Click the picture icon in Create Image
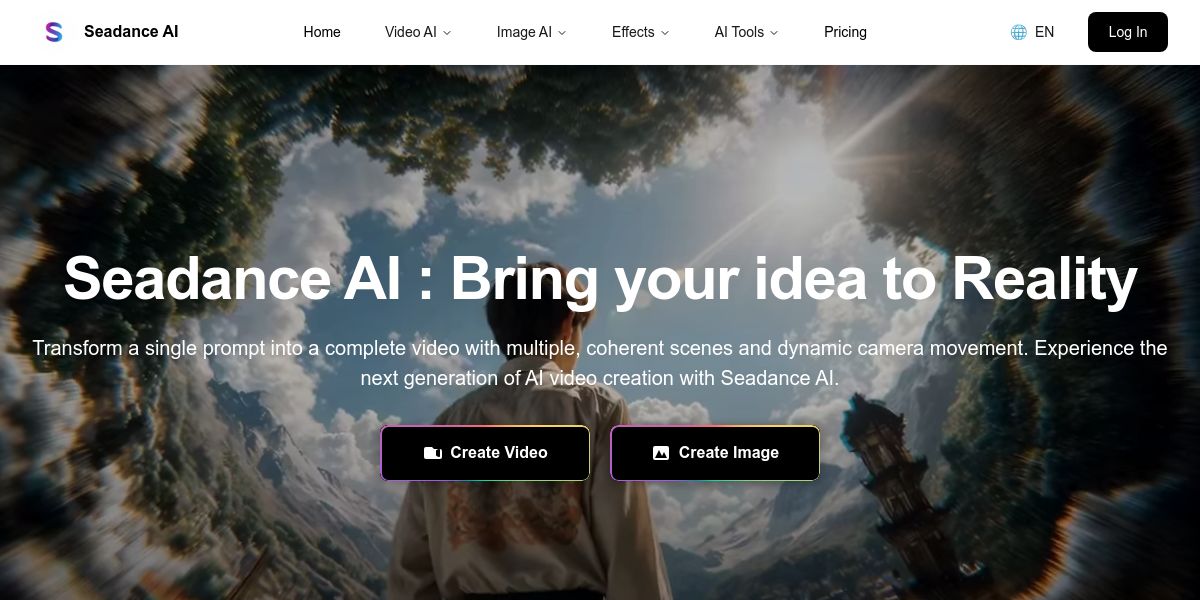The image size is (1200, 600). (661, 453)
